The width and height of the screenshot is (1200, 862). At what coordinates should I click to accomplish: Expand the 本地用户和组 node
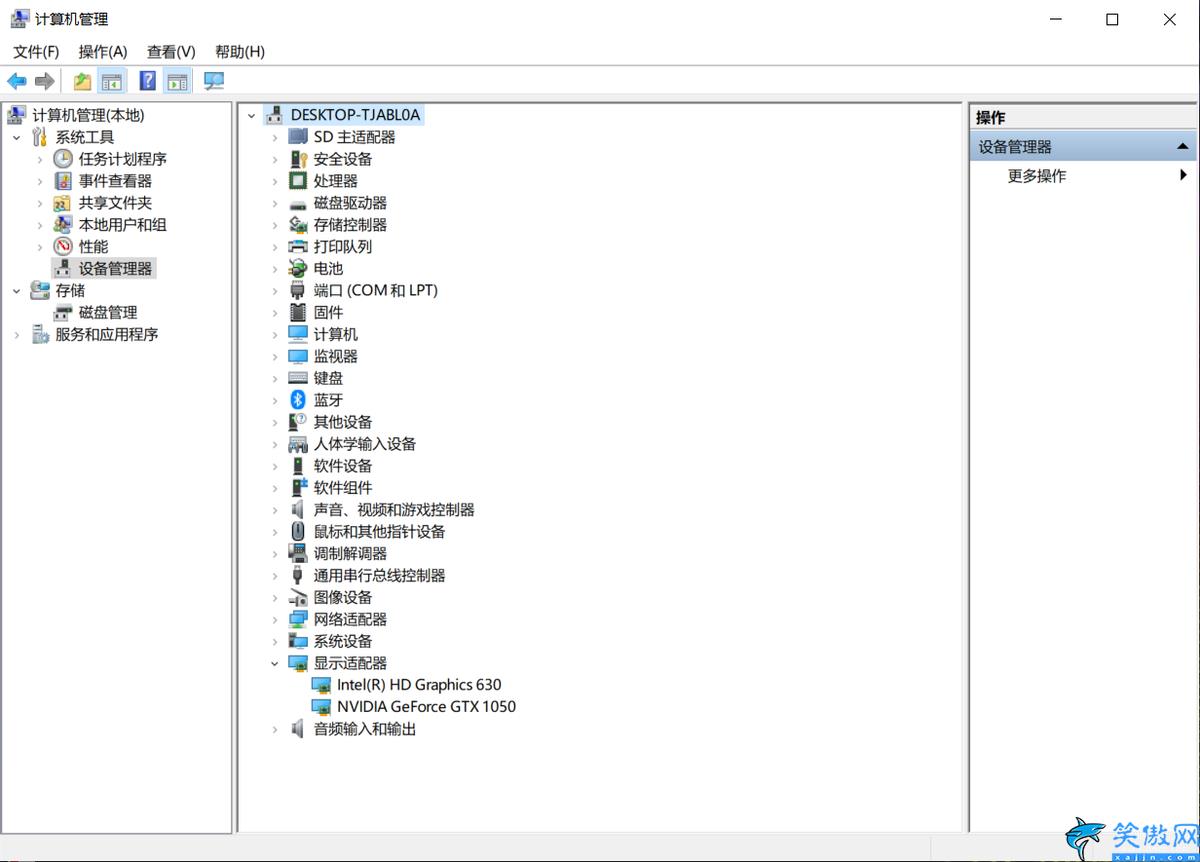(40, 225)
